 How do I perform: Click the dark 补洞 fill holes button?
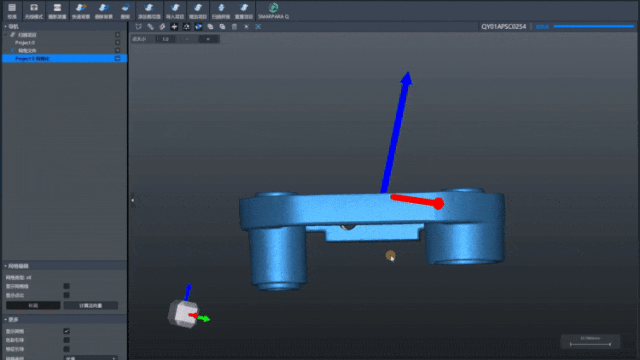(x=33, y=305)
